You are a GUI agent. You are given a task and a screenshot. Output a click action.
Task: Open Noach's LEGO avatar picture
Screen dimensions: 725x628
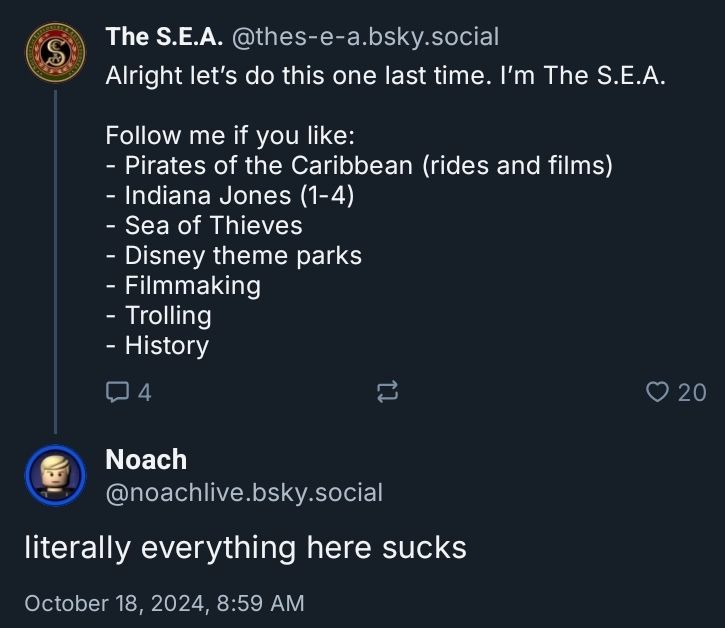point(55,475)
